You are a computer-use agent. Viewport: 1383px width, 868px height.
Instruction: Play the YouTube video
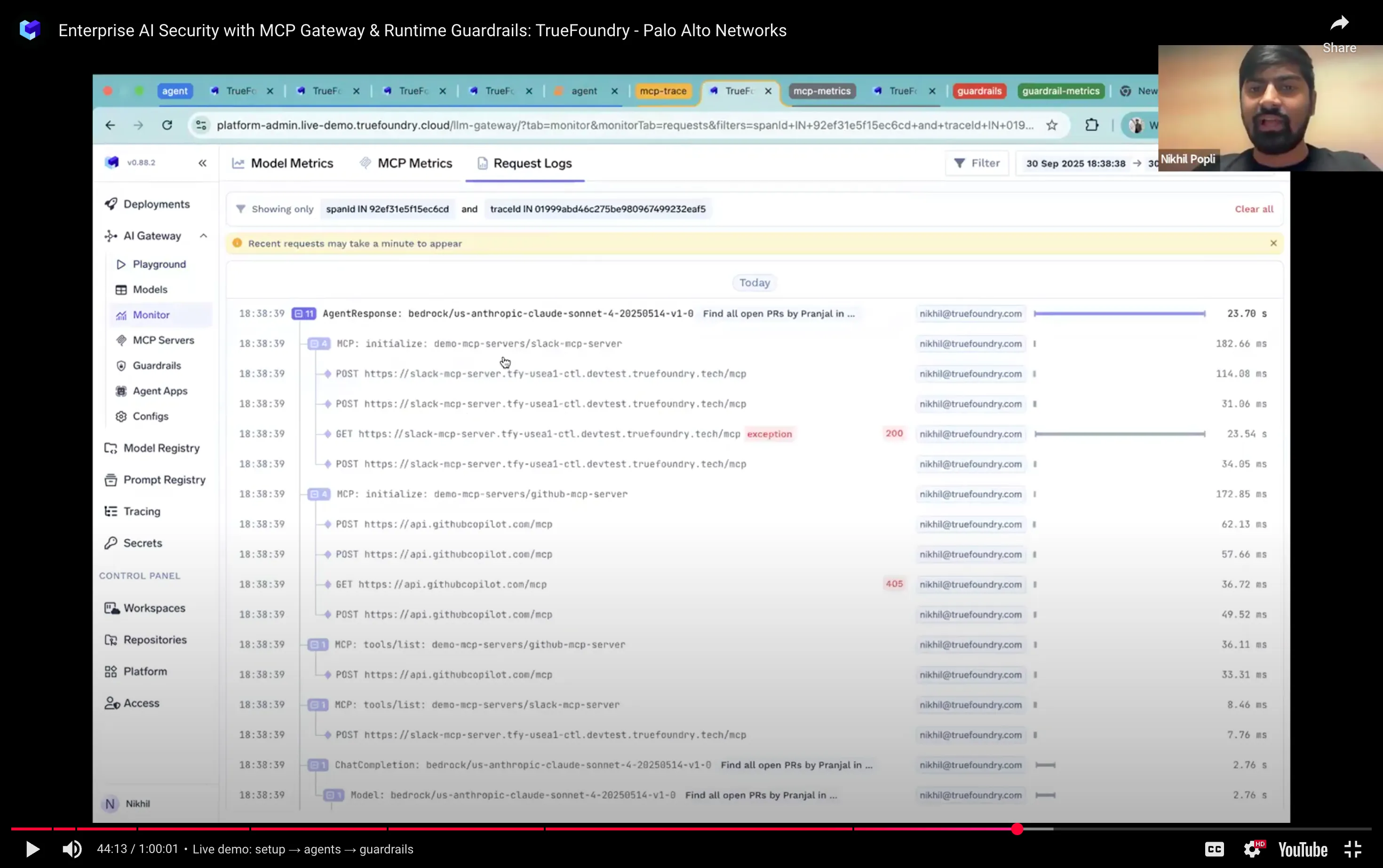[x=33, y=849]
